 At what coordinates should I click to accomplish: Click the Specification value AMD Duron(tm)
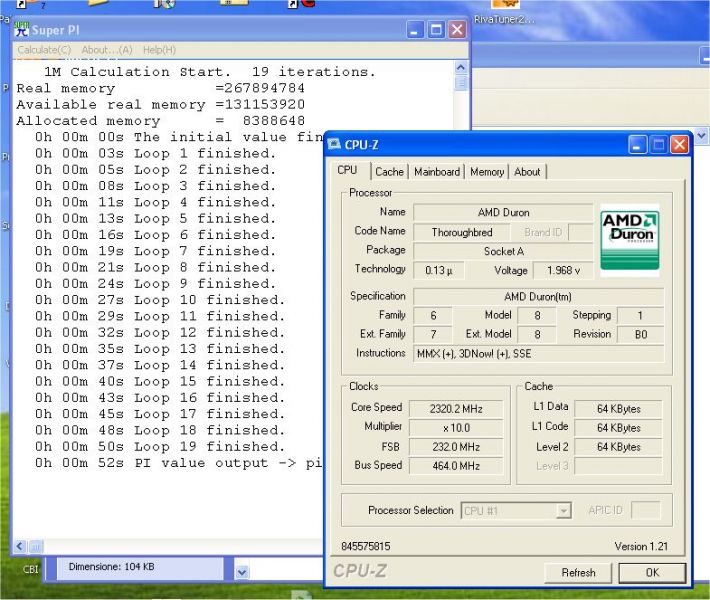538,297
